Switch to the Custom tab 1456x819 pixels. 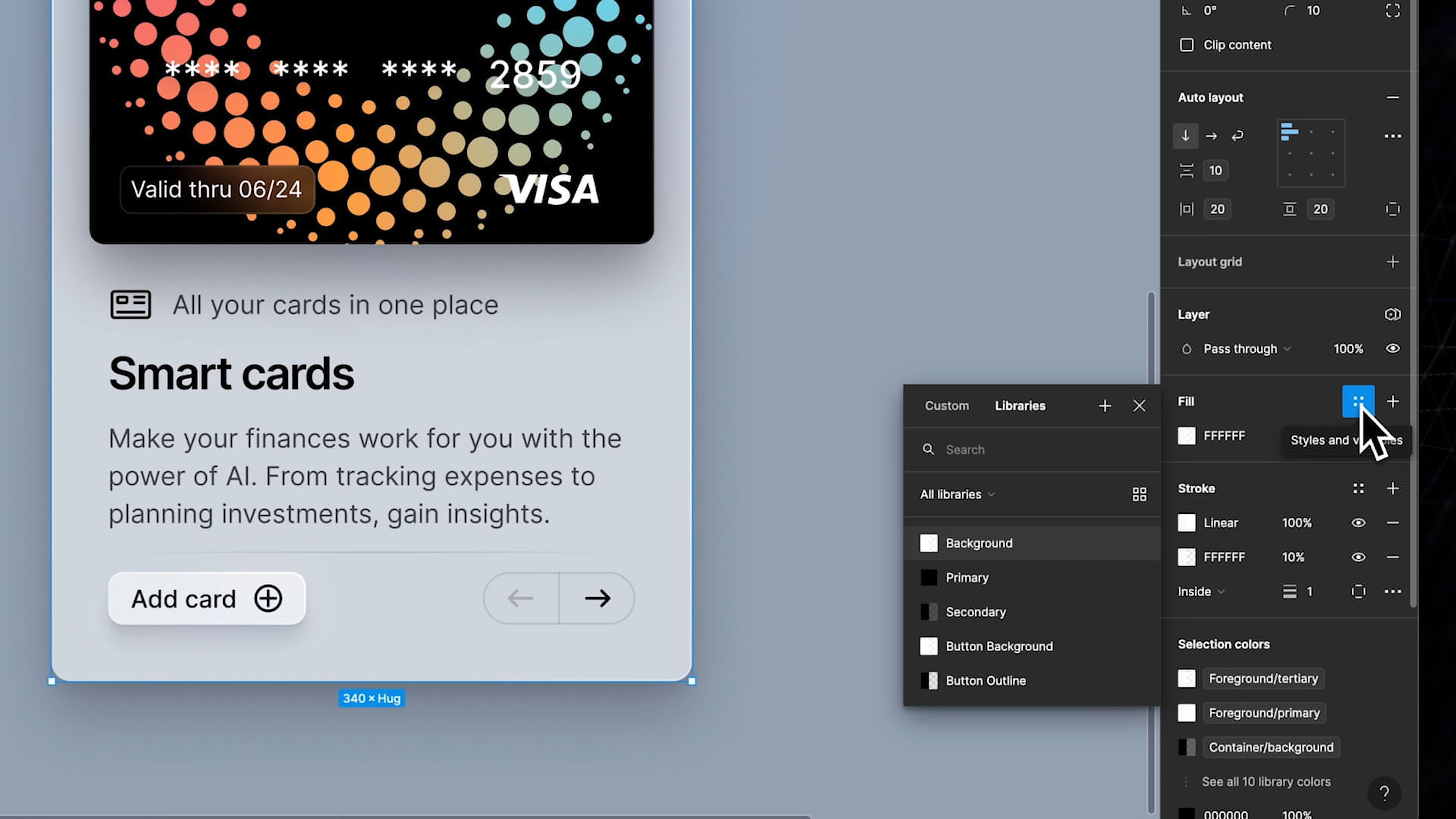[947, 406]
